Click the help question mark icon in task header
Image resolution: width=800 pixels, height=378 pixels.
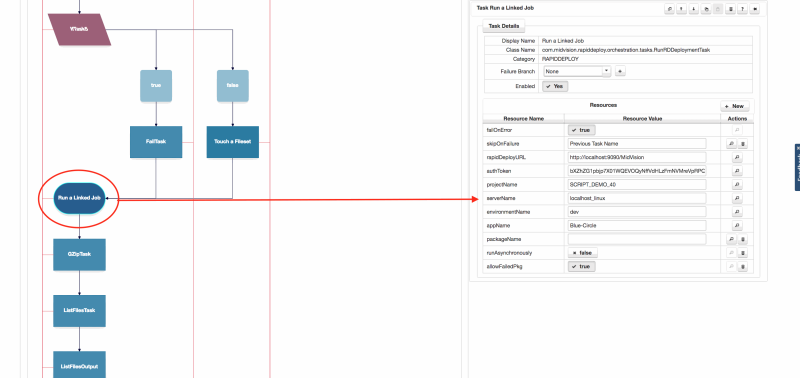click(x=743, y=9)
